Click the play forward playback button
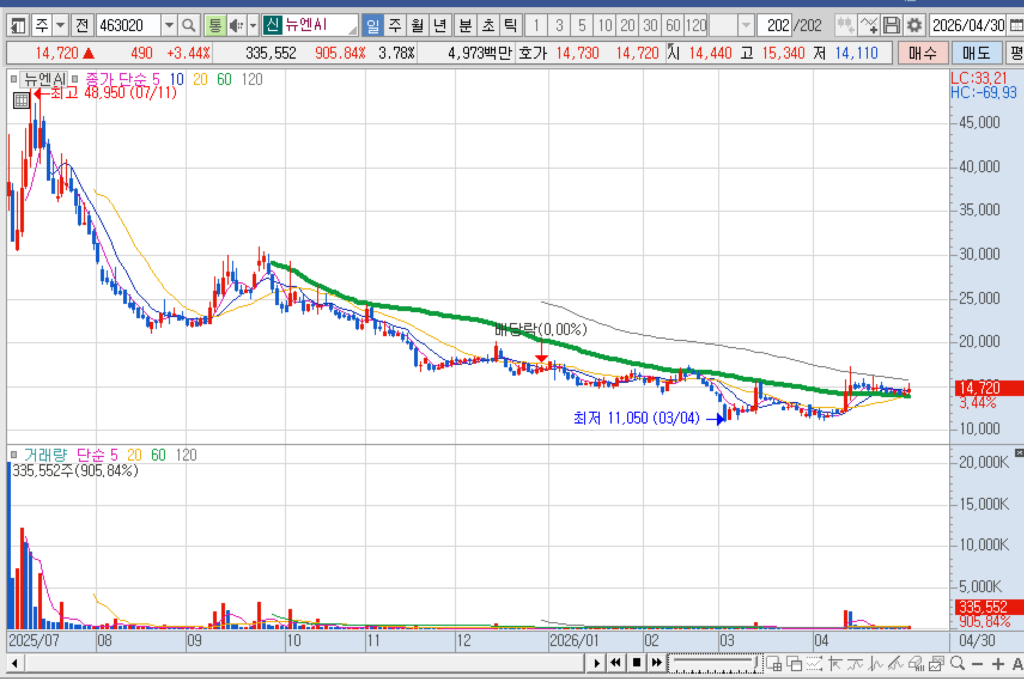 (596, 663)
